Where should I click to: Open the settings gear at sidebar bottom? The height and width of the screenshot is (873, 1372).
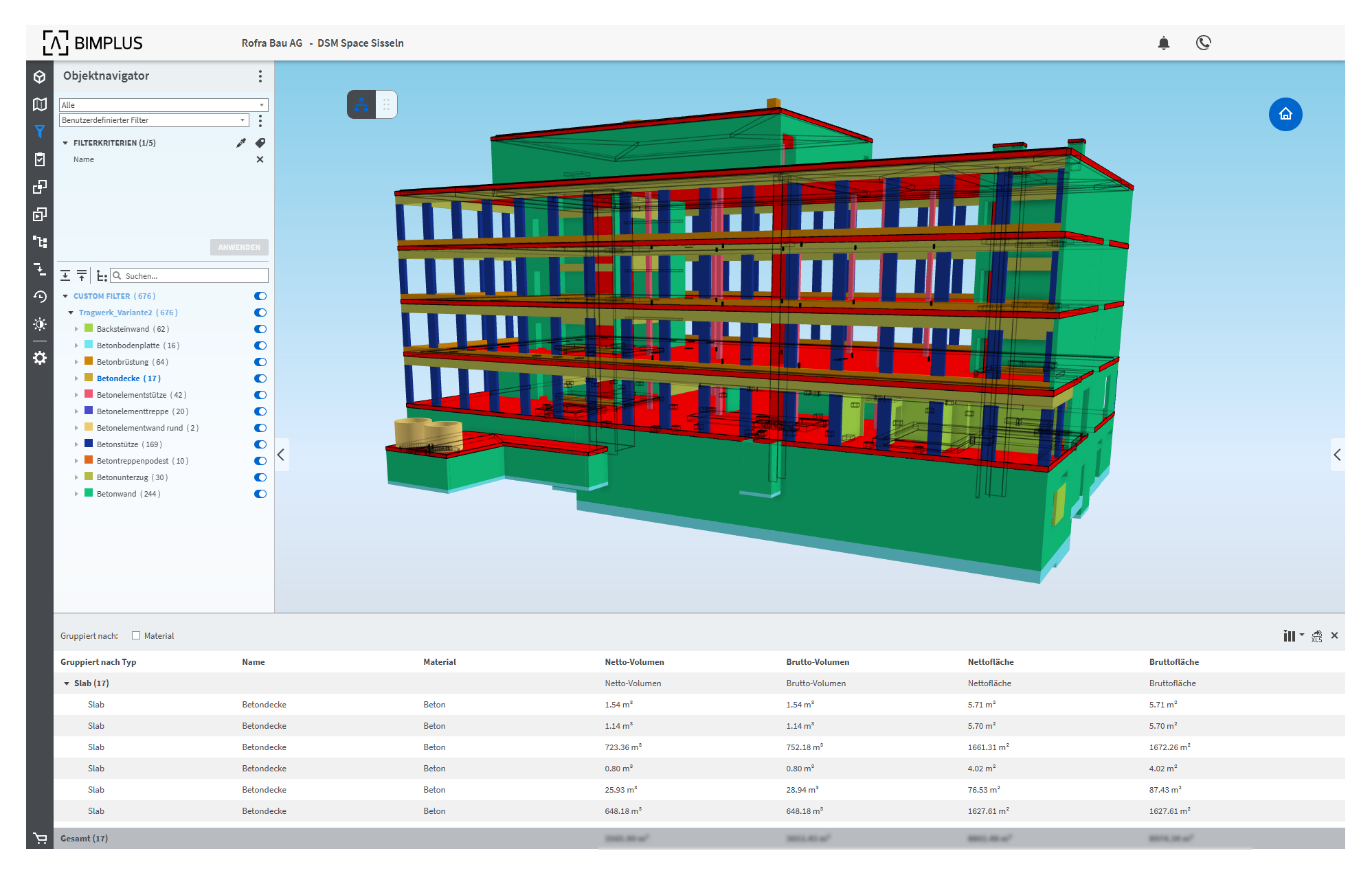point(40,358)
